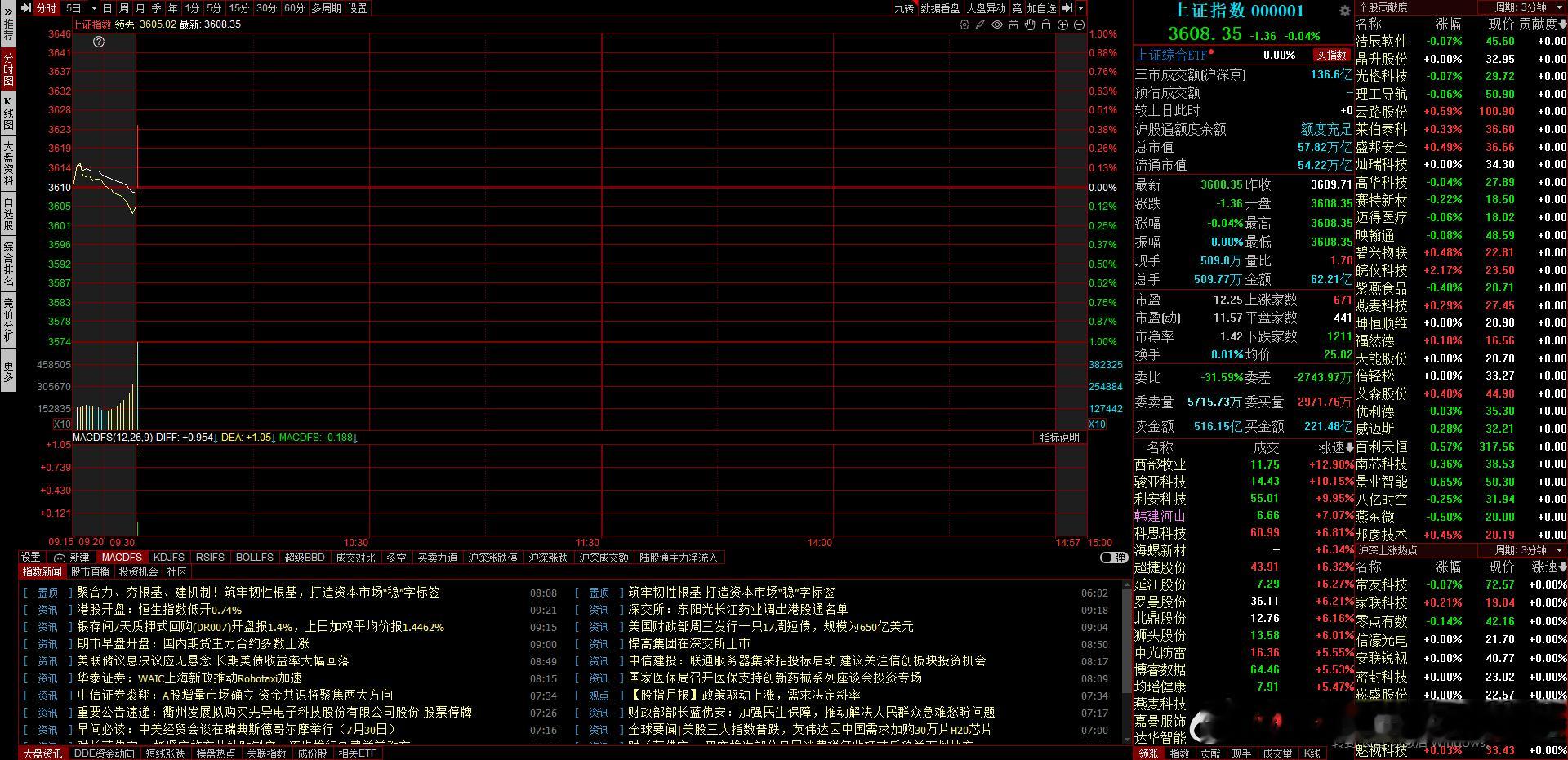Image resolution: width=1568 pixels, height=760 pixels.
Task: Select the hand pan tool icon
Action: tap(1030, 25)
